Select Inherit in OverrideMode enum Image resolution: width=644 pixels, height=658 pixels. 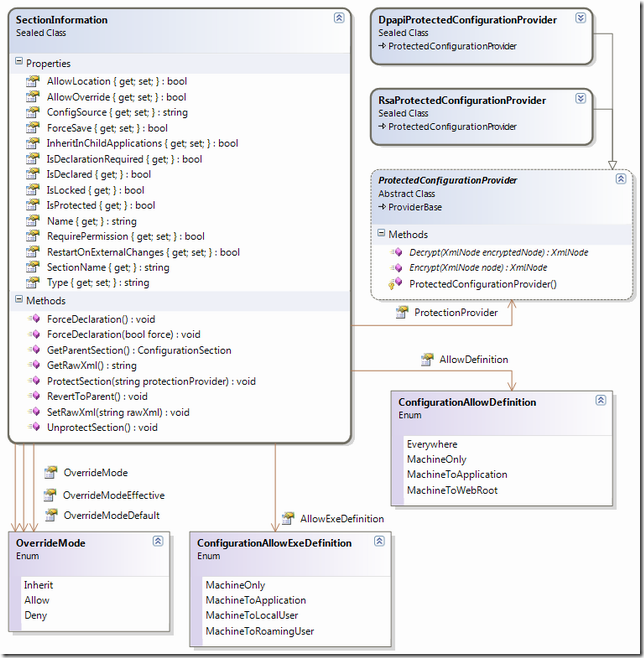(38, 585)
